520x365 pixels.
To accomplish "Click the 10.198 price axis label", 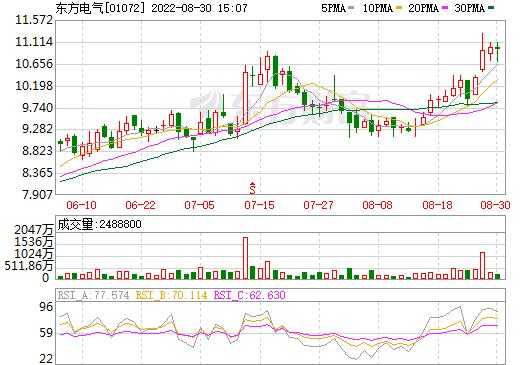I will click(x=34, y=86).
